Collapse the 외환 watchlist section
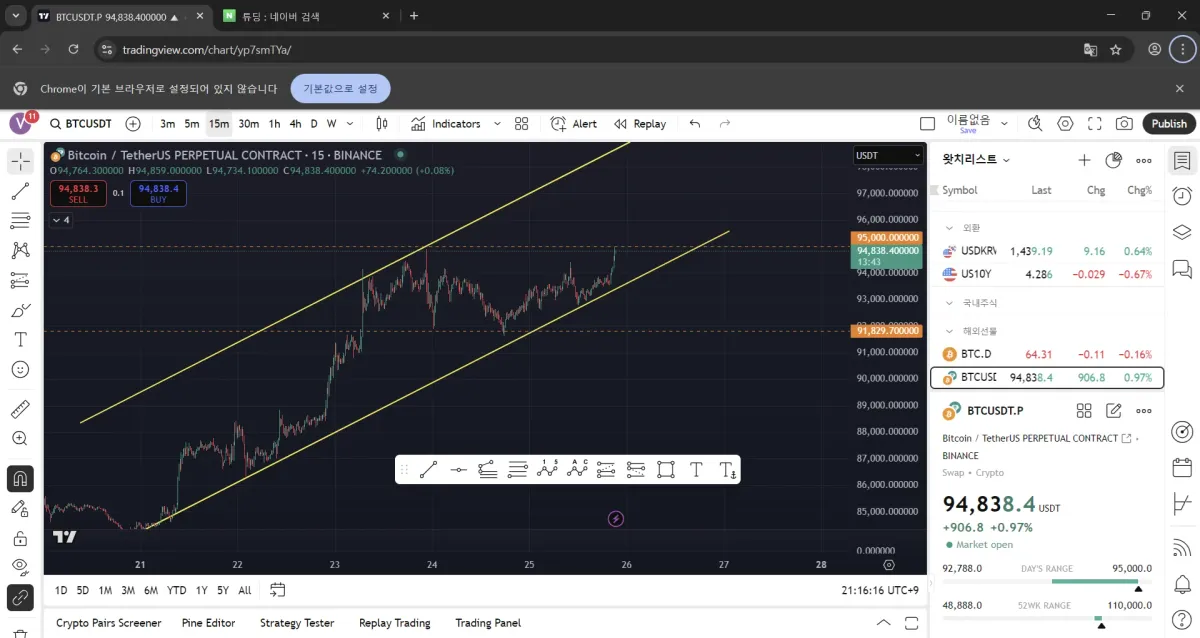The width and height of the screenshot is (1200, 638). pos(949,228)
